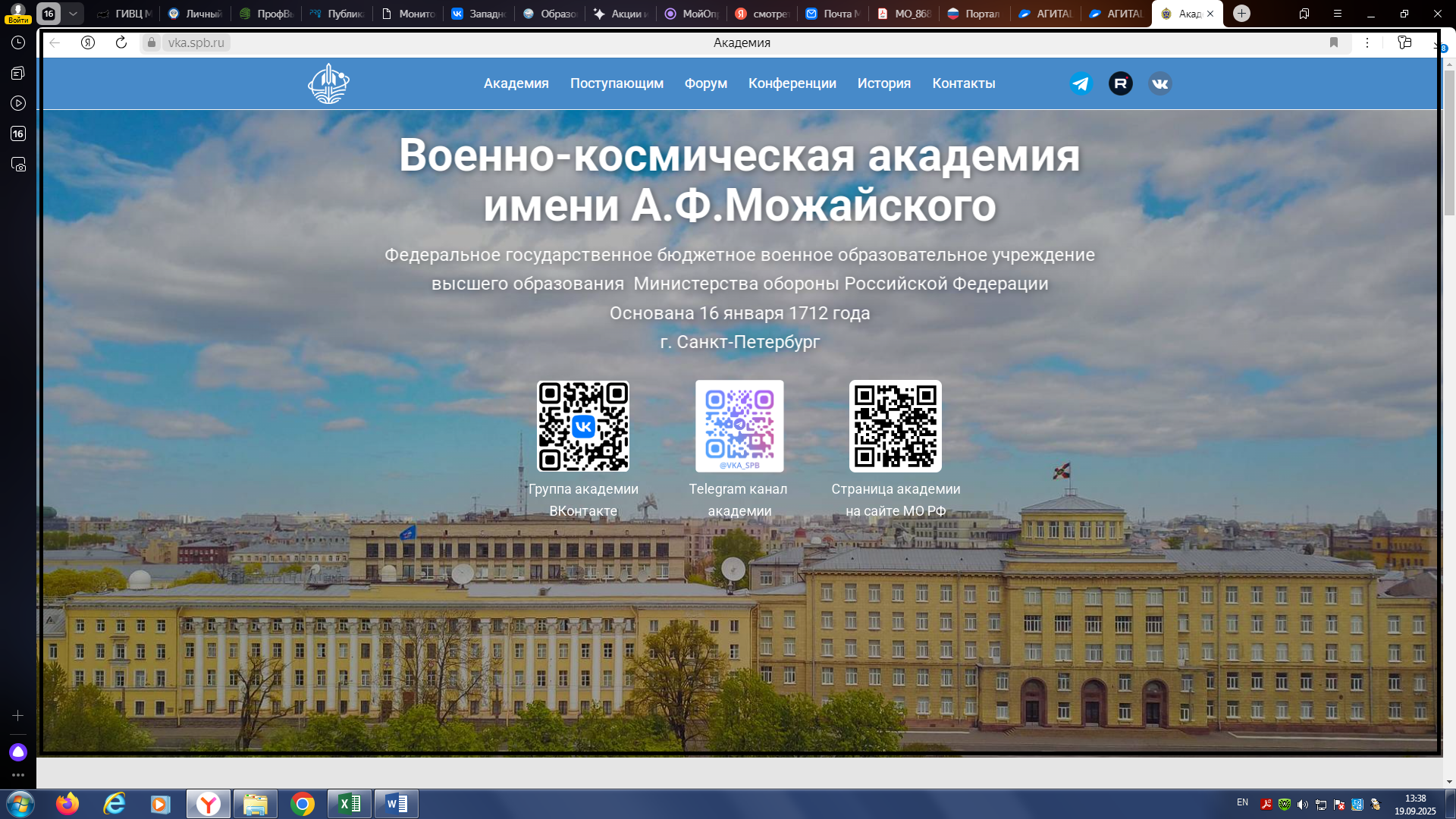Image resolution: width=1456 pixels, height=819 pixels.
Task: Open the Telegram icon in site header
Action: (1081, 83)
